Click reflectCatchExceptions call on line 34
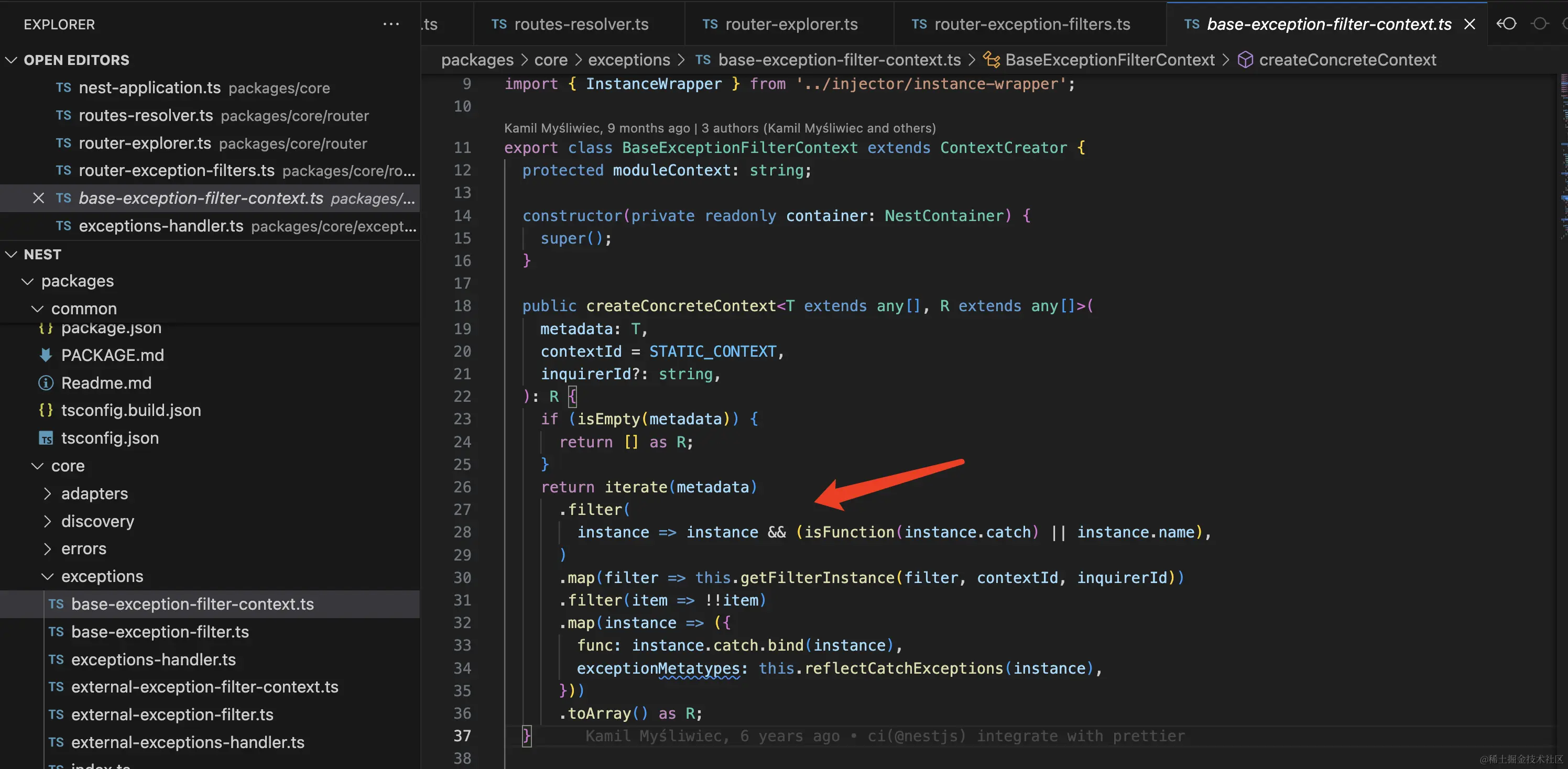Screen dimensions: 1568x769 pyautogui.click(x=903, y=668)
